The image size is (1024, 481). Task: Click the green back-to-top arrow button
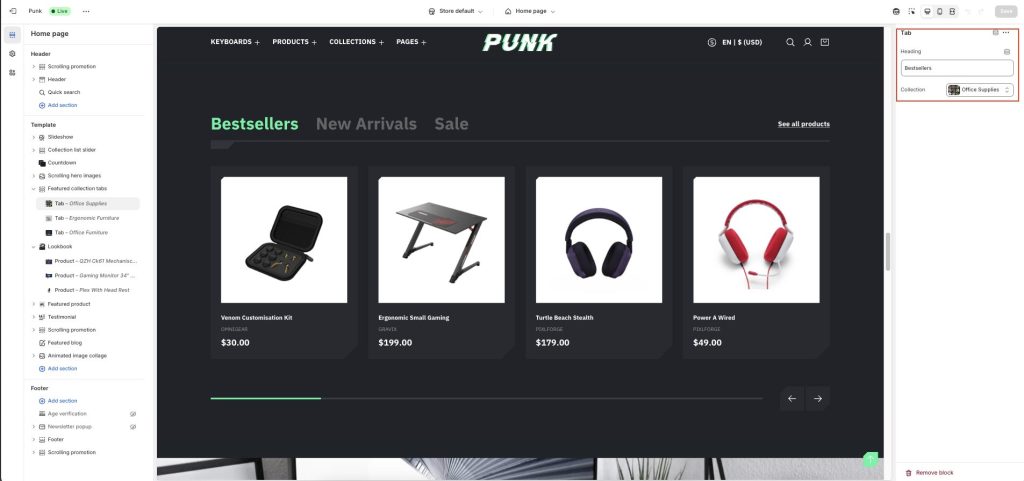click(x=870, y=459)
